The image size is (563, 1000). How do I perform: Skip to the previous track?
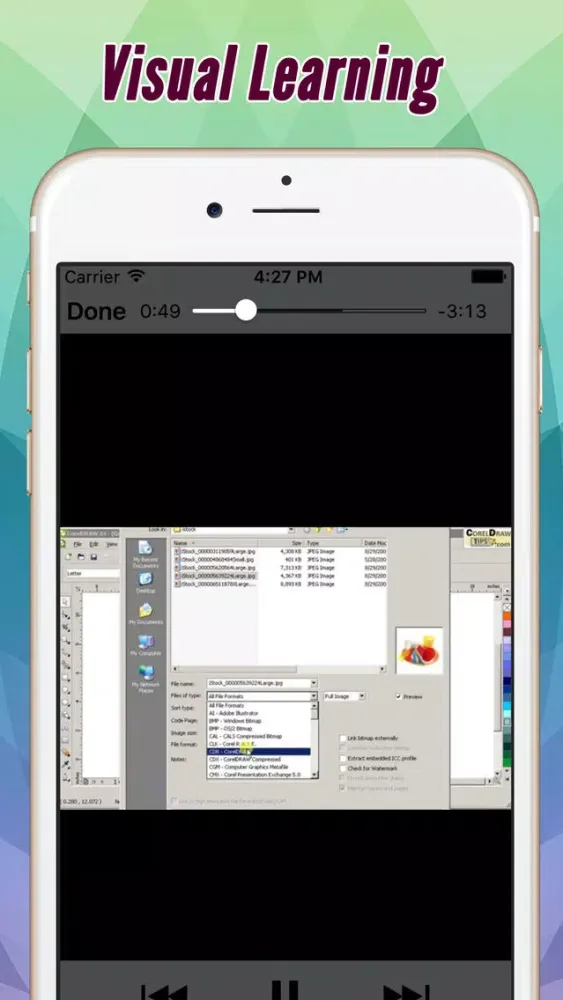164,992
